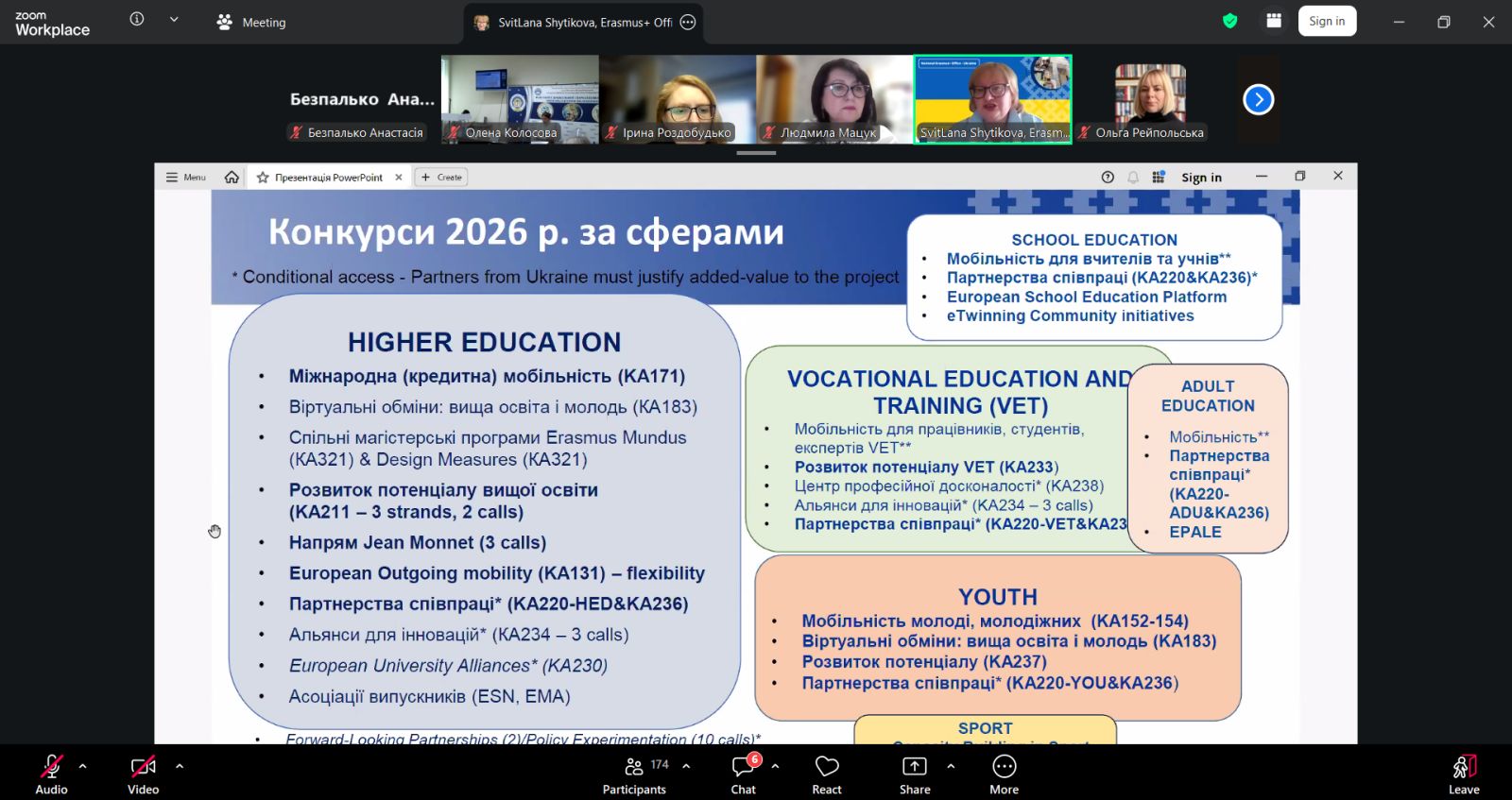Open help question mark in shared app
This screenshot has height=800, width=1512.
coord(1108,177)
